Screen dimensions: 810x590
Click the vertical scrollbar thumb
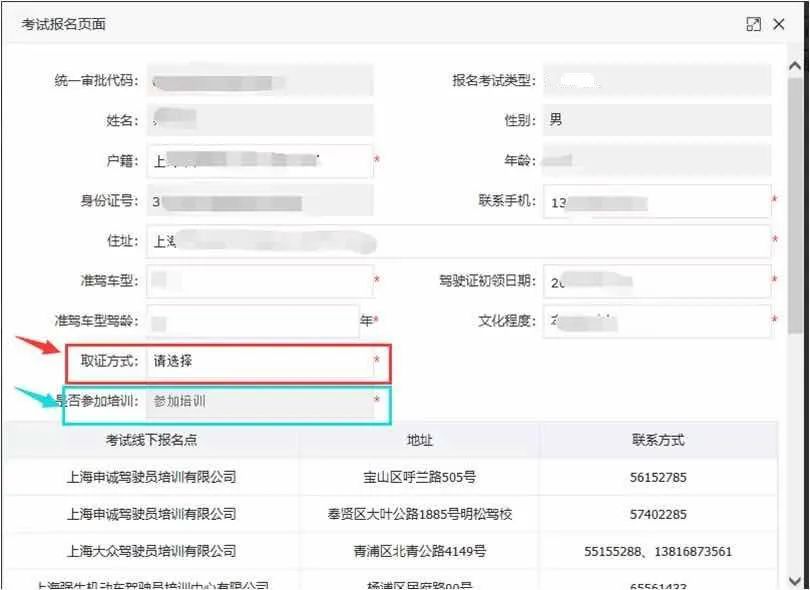[x=795, y=207]
